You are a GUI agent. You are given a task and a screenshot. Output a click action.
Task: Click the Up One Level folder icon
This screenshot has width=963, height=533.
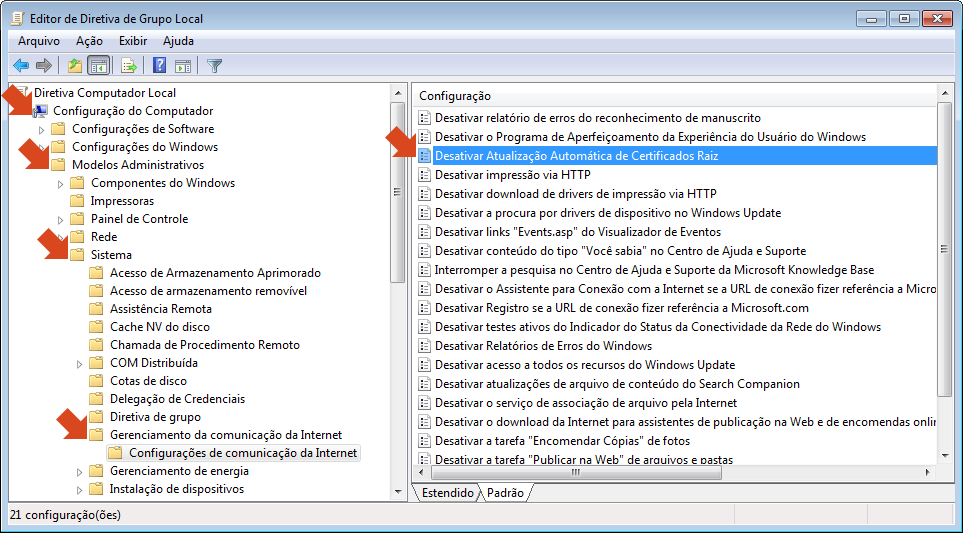[x=74, y=66]
